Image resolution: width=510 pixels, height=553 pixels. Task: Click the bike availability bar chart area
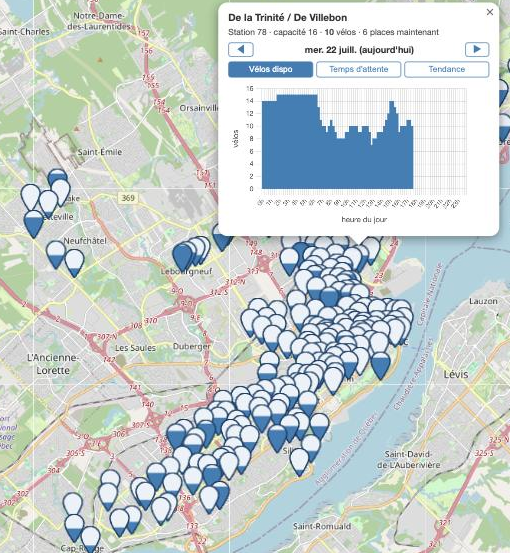(x=364, y=139)
